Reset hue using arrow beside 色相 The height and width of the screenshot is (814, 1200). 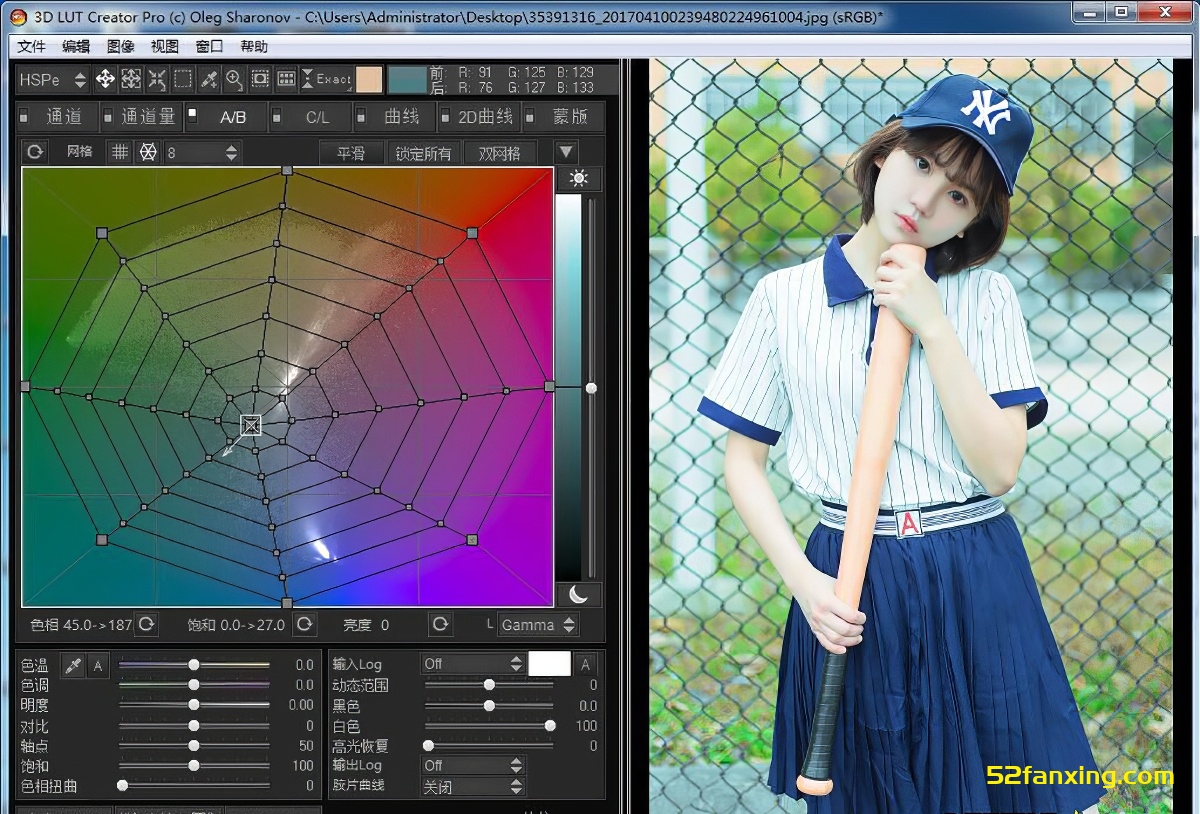[x=146, y=624]
